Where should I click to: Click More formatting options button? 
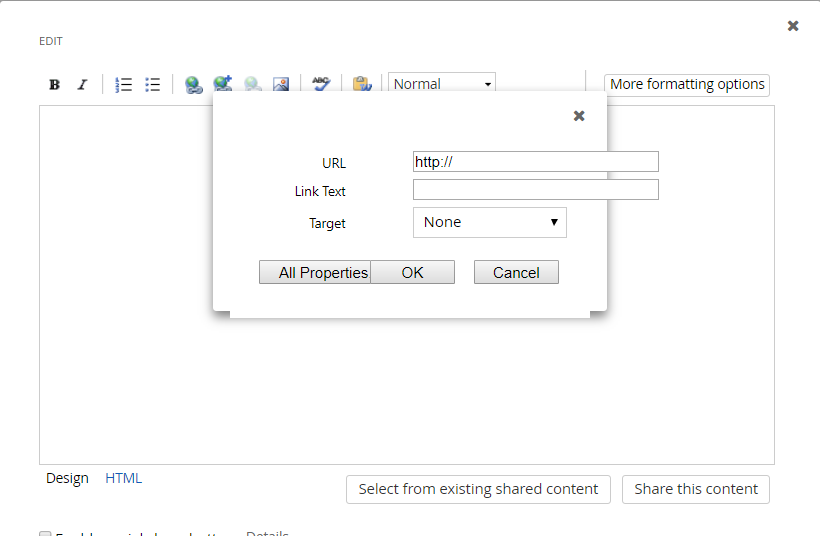[687, 85]
